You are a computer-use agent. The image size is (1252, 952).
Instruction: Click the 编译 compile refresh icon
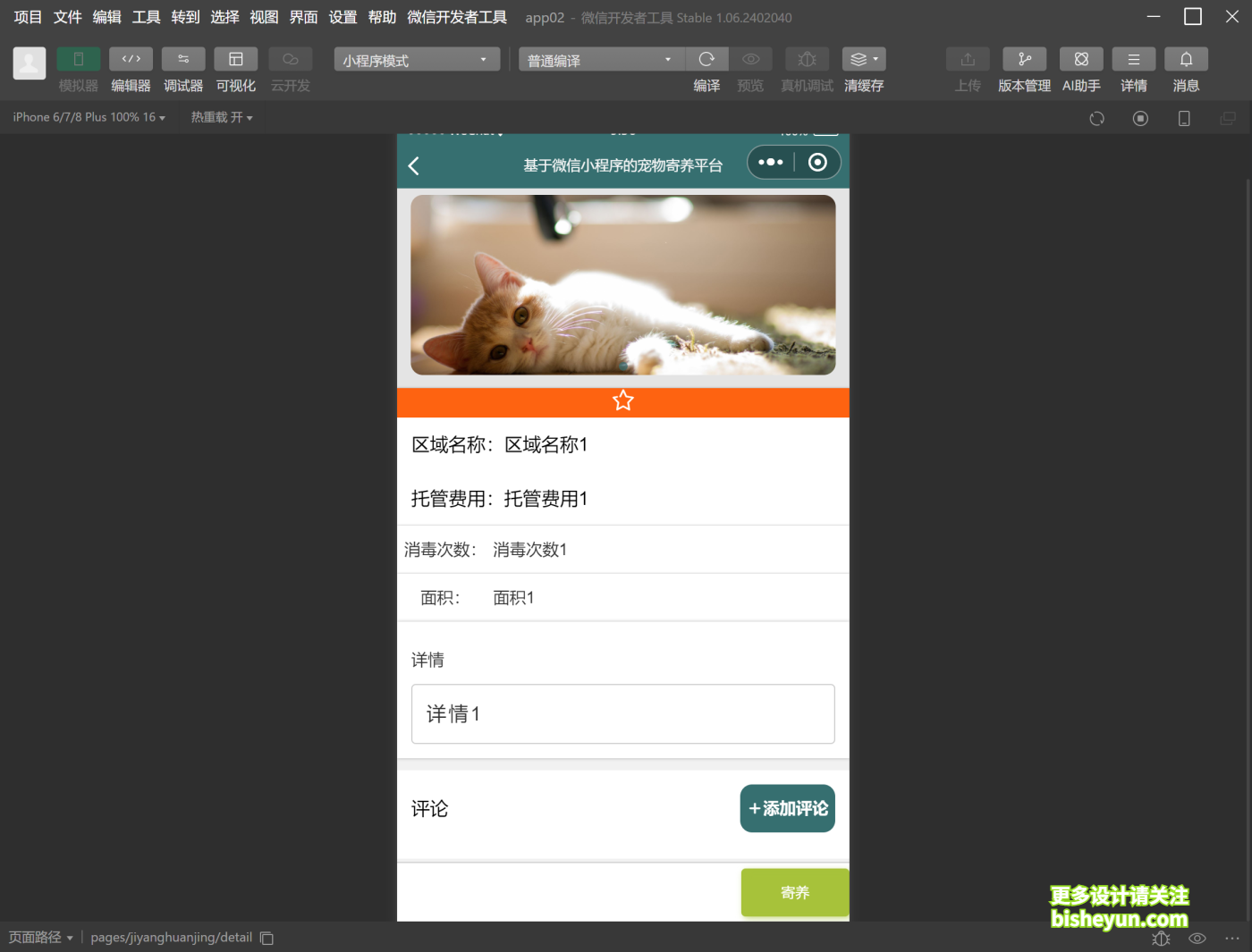706,58
